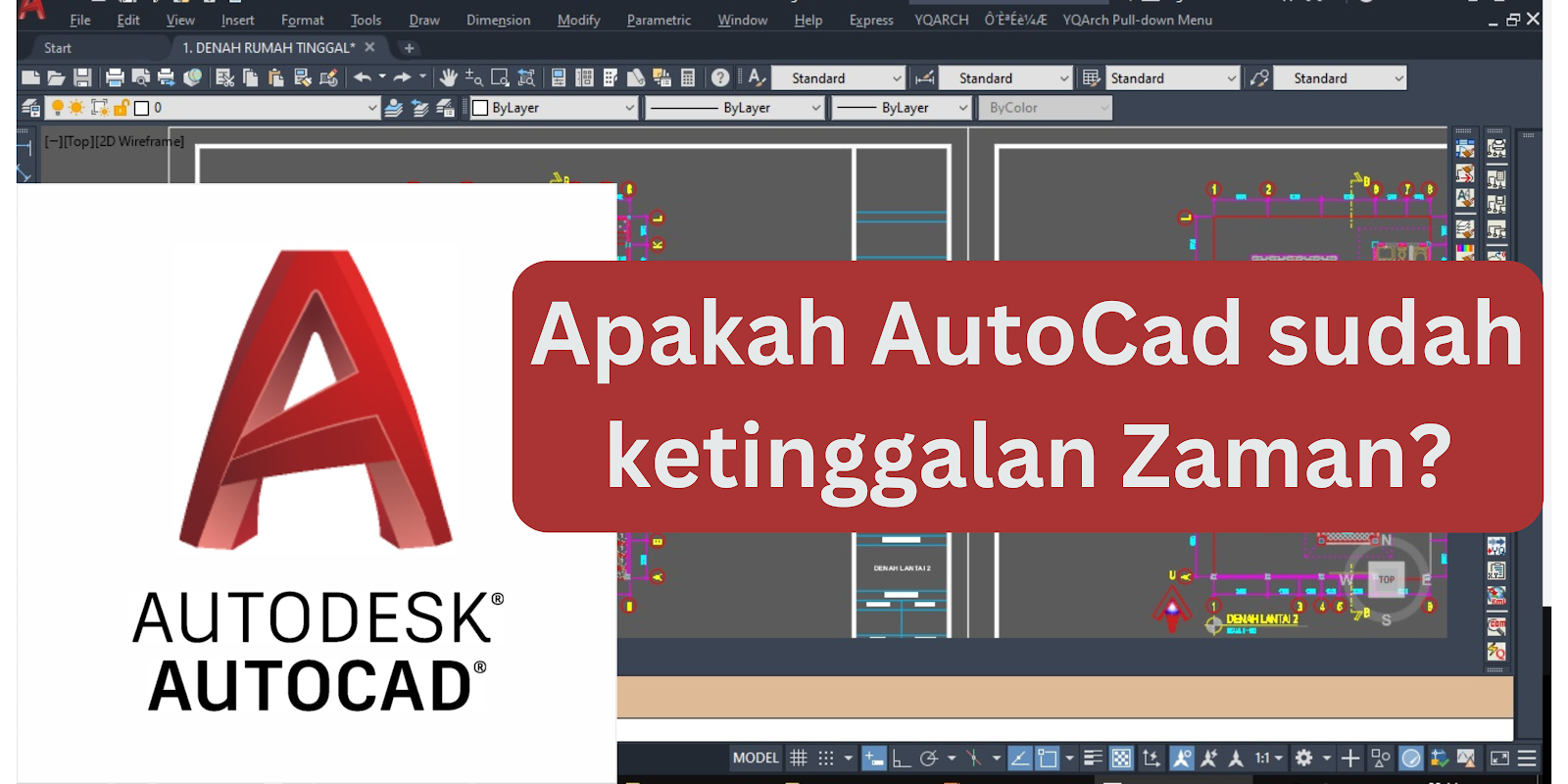Click the Cut to clipboard icon
The image size is (1568, 784).
(224, 77)
